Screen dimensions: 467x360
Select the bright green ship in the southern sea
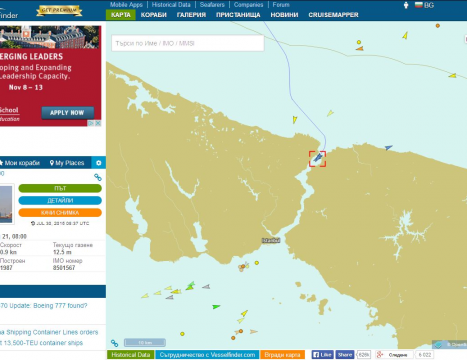pyautogui.click(x=216, y=306)
